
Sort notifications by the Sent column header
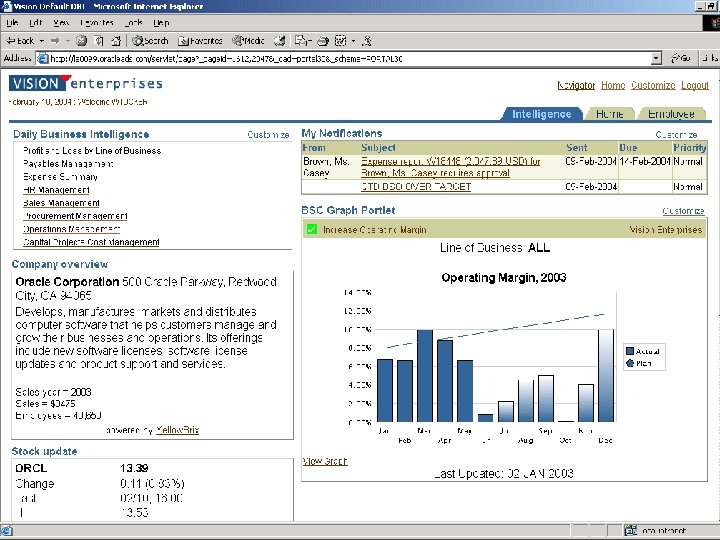tap(577, 147)
